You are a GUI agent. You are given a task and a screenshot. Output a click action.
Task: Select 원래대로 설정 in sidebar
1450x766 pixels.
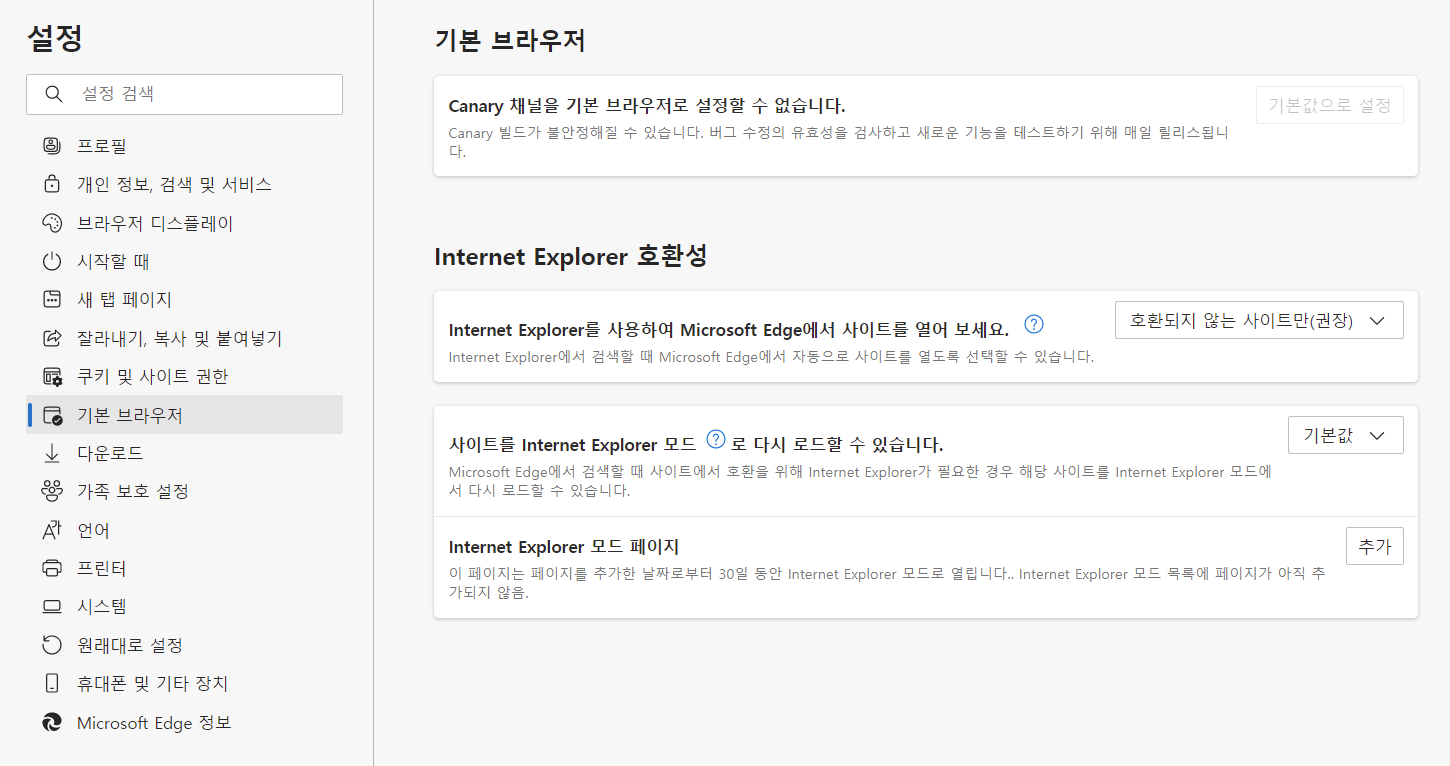(184, 645)
